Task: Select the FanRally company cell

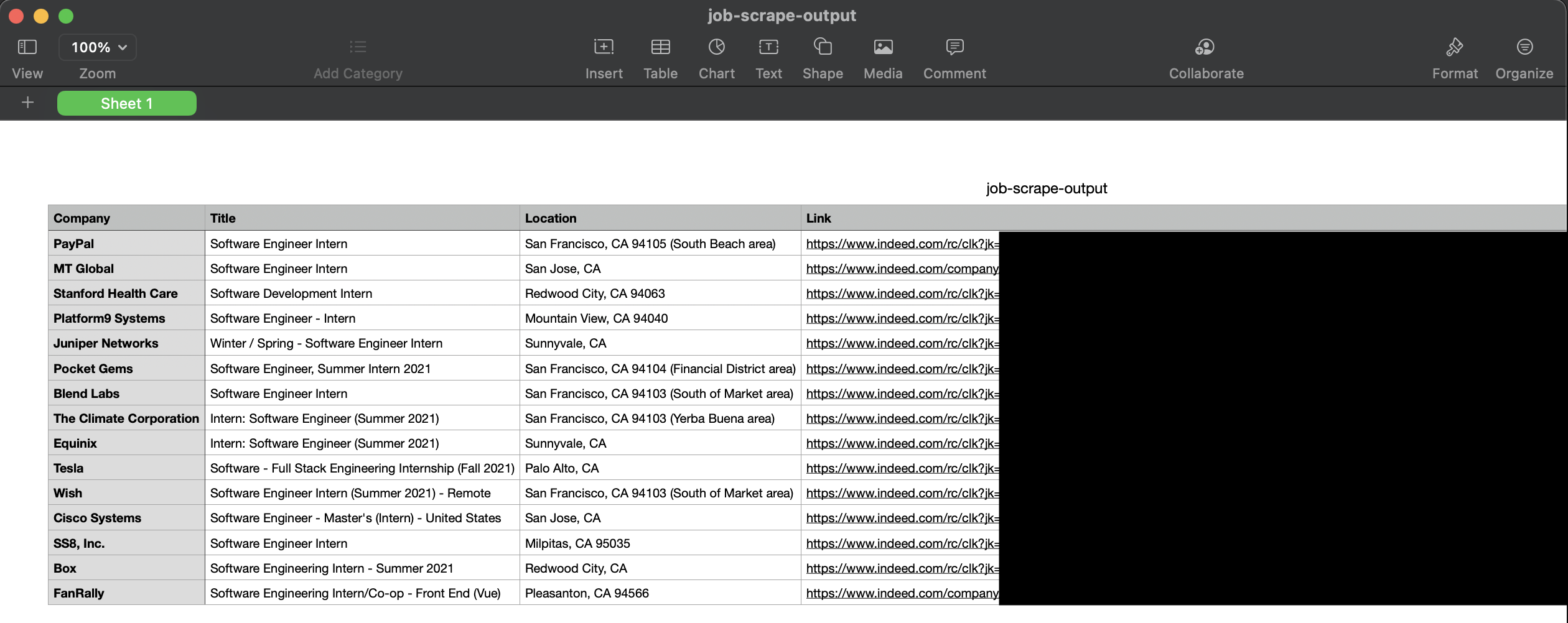Action: point(126,593)
